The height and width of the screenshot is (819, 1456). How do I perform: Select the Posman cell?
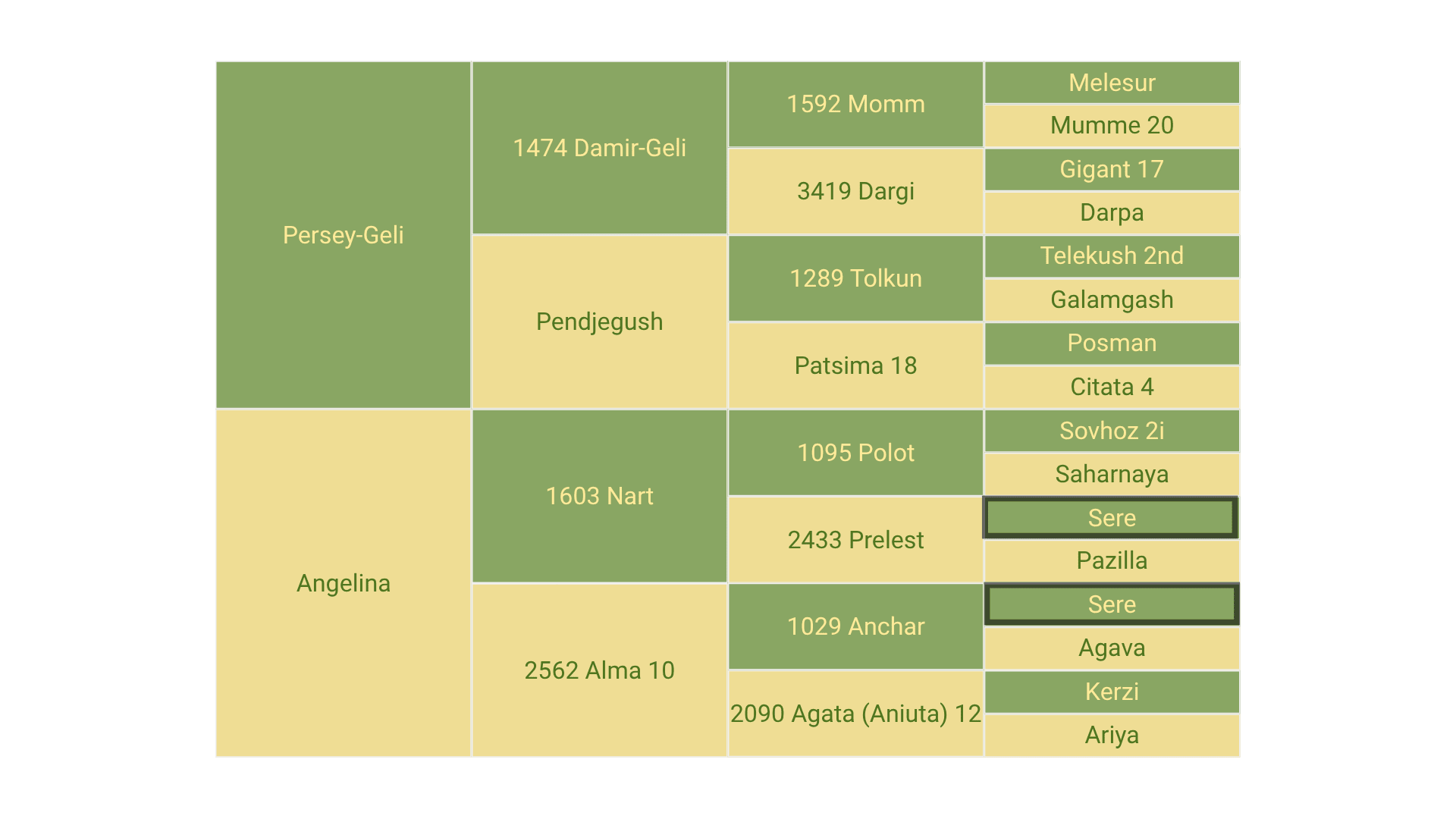coord(1112,344)
